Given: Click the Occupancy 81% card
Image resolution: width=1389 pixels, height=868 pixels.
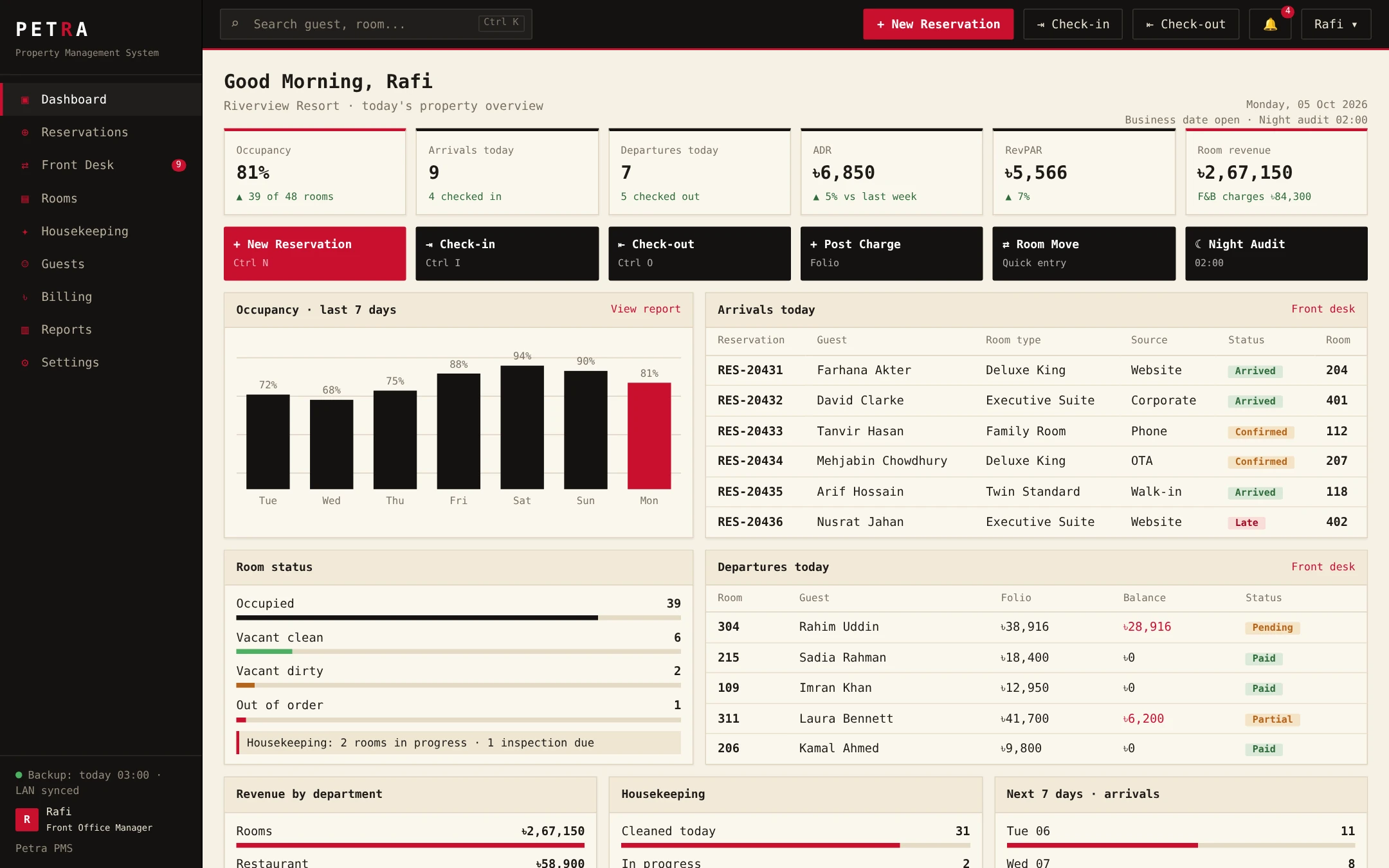Looking at the screenshot, I should pos(314,172).
